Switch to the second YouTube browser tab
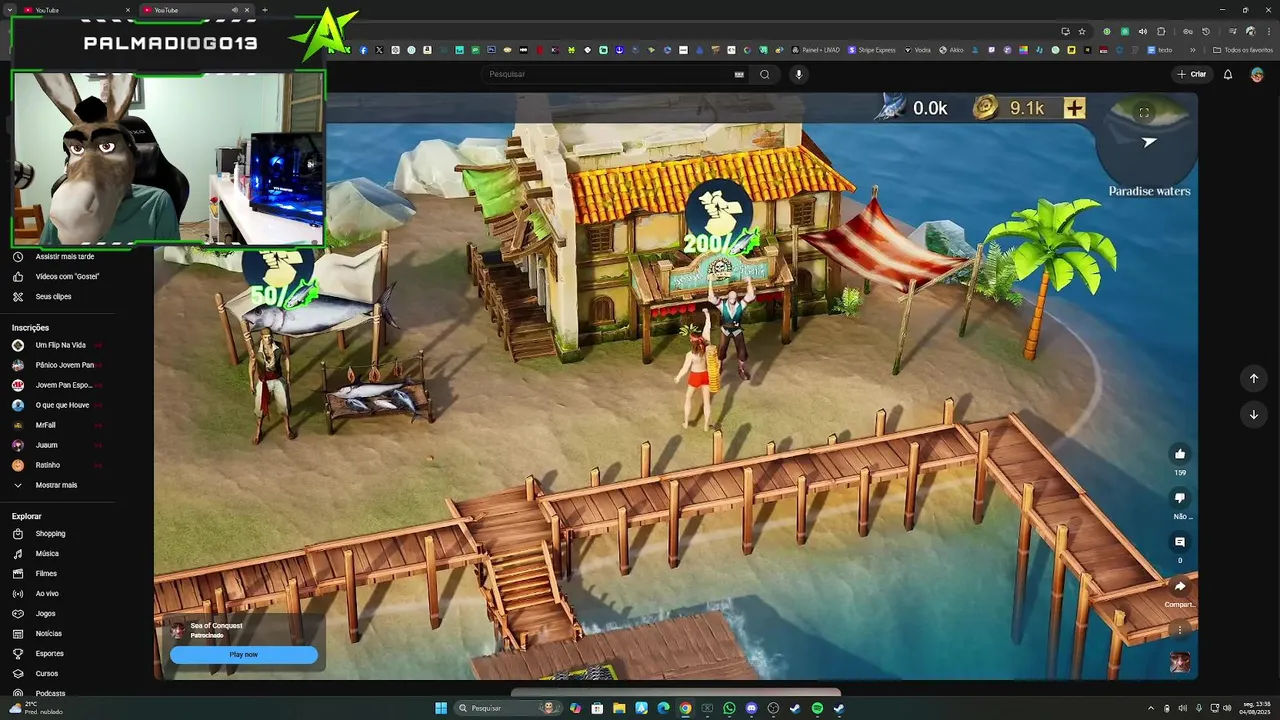Viewport: 1280px width, 720px height. coord(195,10)
